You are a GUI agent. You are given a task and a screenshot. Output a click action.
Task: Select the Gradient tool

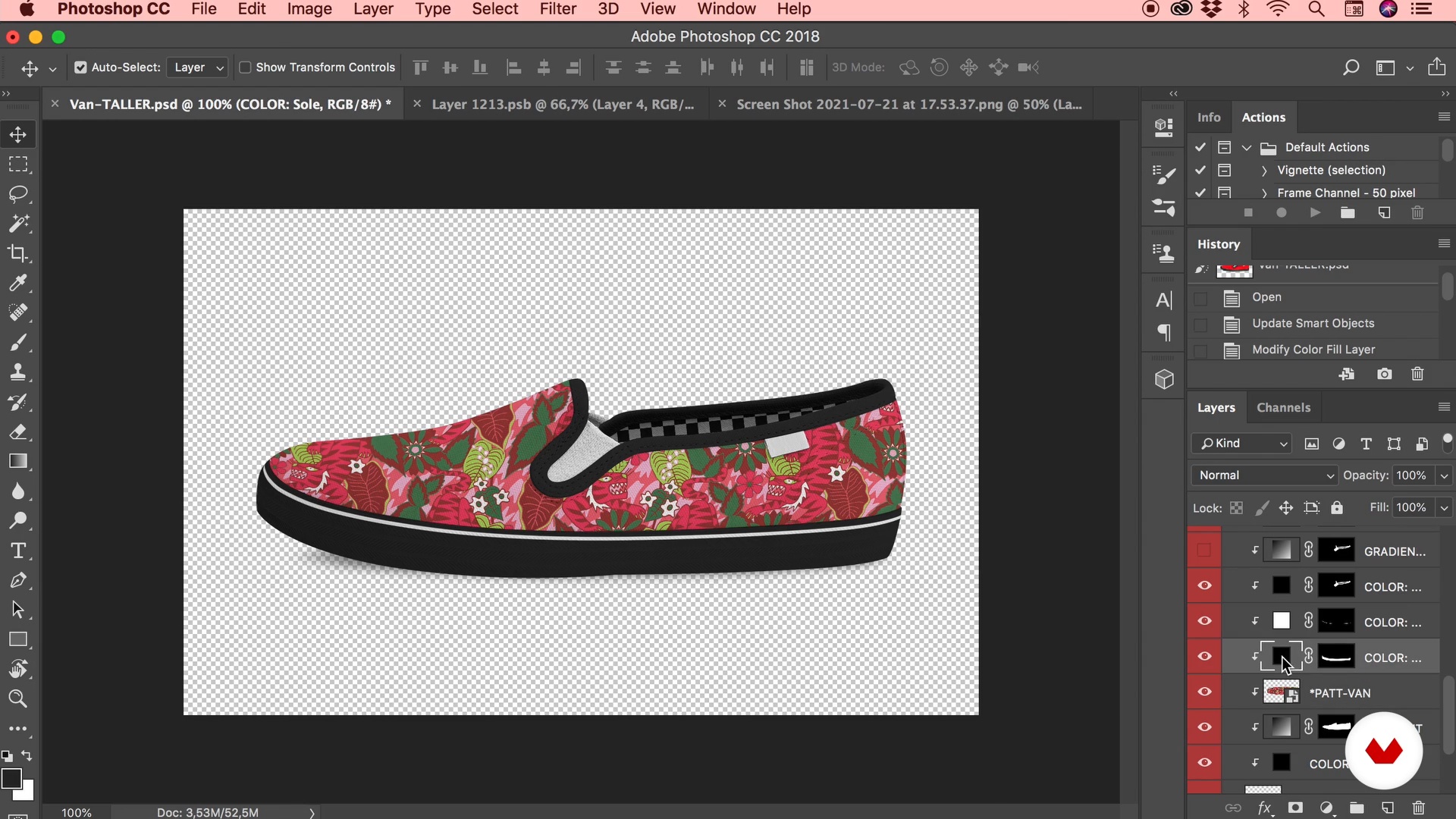coord(18,461)
